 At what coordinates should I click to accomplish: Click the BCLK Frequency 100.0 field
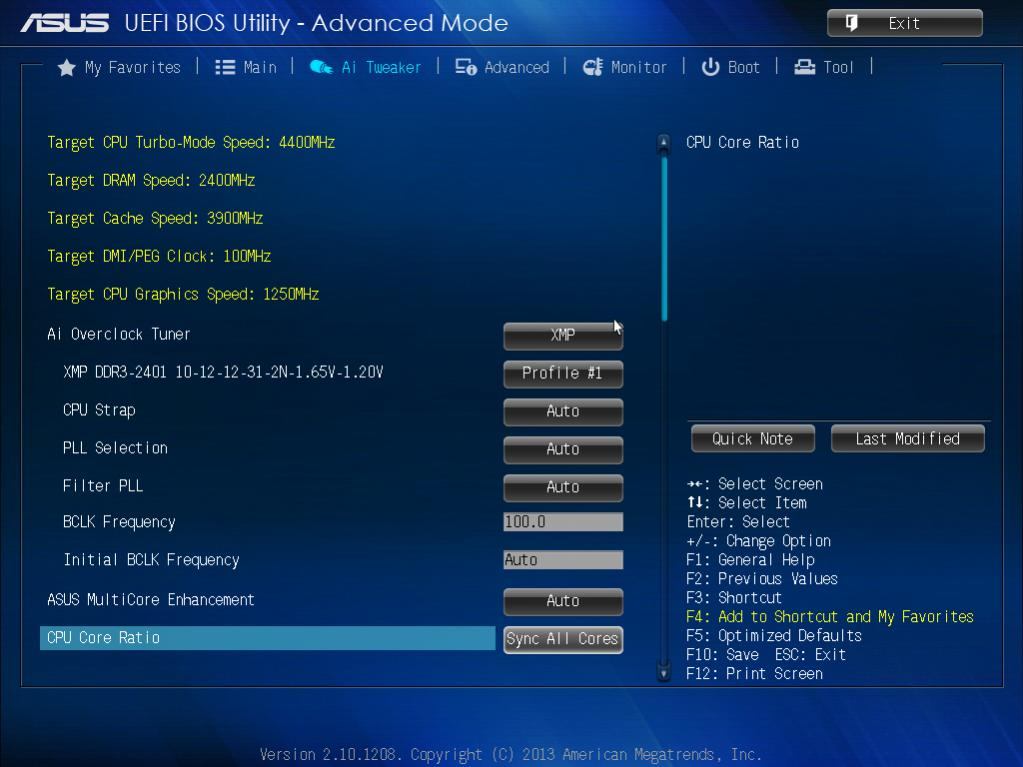tap(563, 522)
